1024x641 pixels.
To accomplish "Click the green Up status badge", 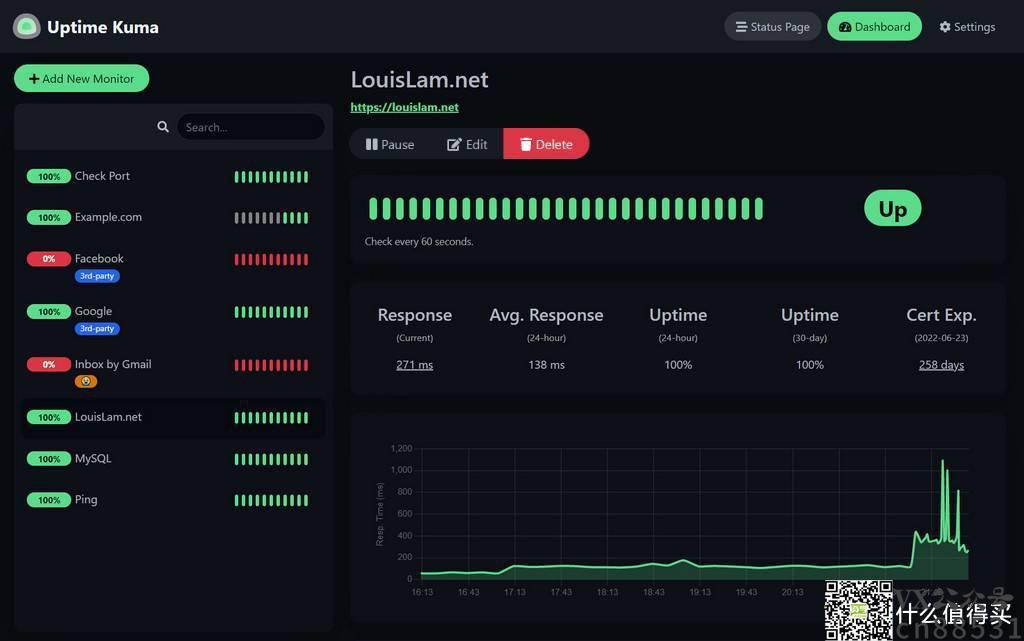I will pyautogui.click(x=891, y=208).
